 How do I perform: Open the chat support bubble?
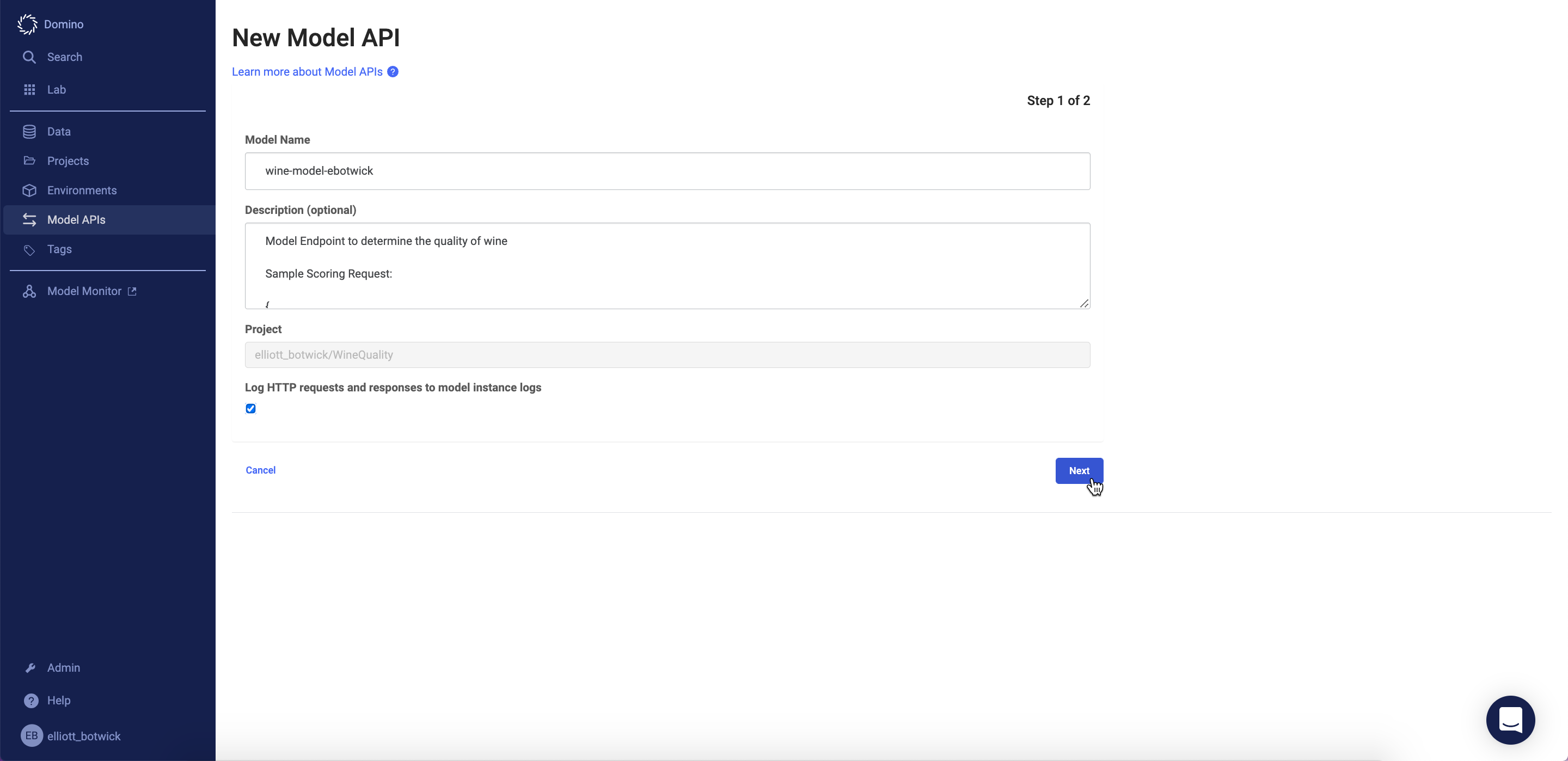(1510, 720)
